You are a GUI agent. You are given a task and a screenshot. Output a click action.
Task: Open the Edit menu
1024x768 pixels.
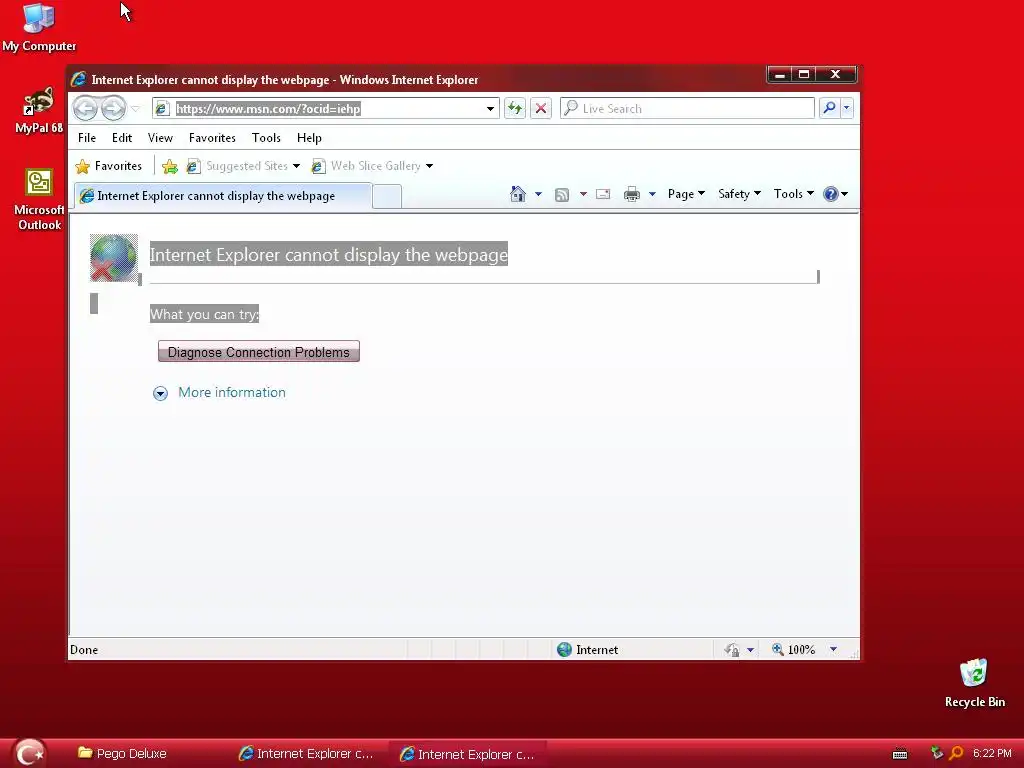(121, 138)
